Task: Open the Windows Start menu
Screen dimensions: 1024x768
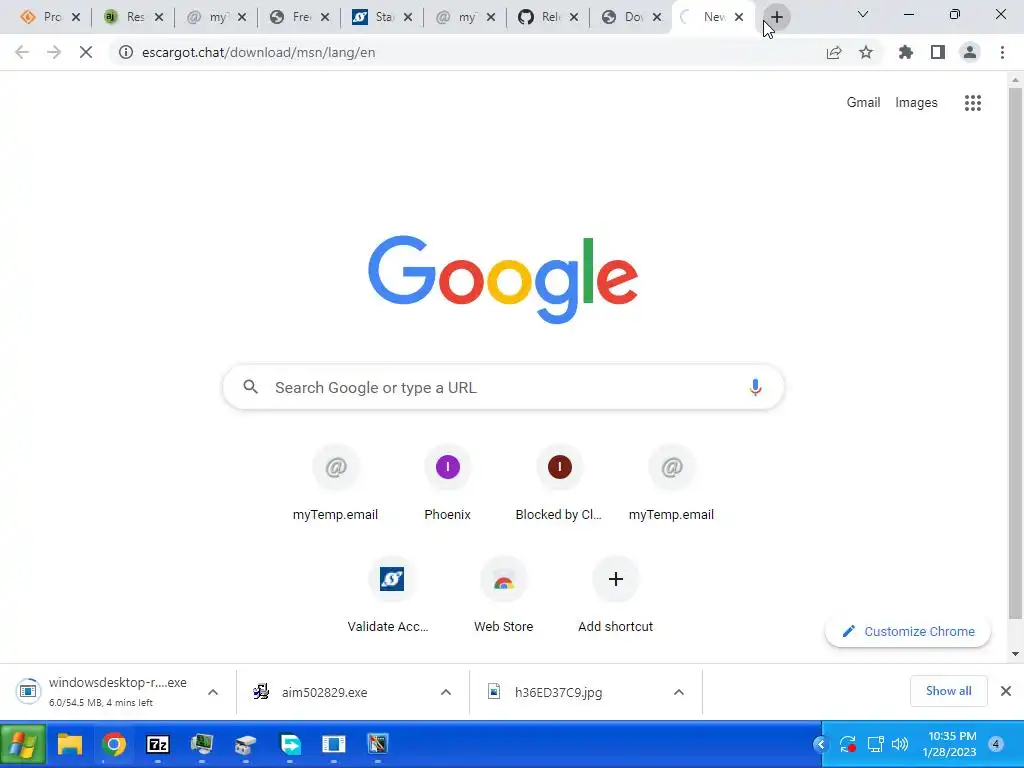Action: click(x=23, y=744)
